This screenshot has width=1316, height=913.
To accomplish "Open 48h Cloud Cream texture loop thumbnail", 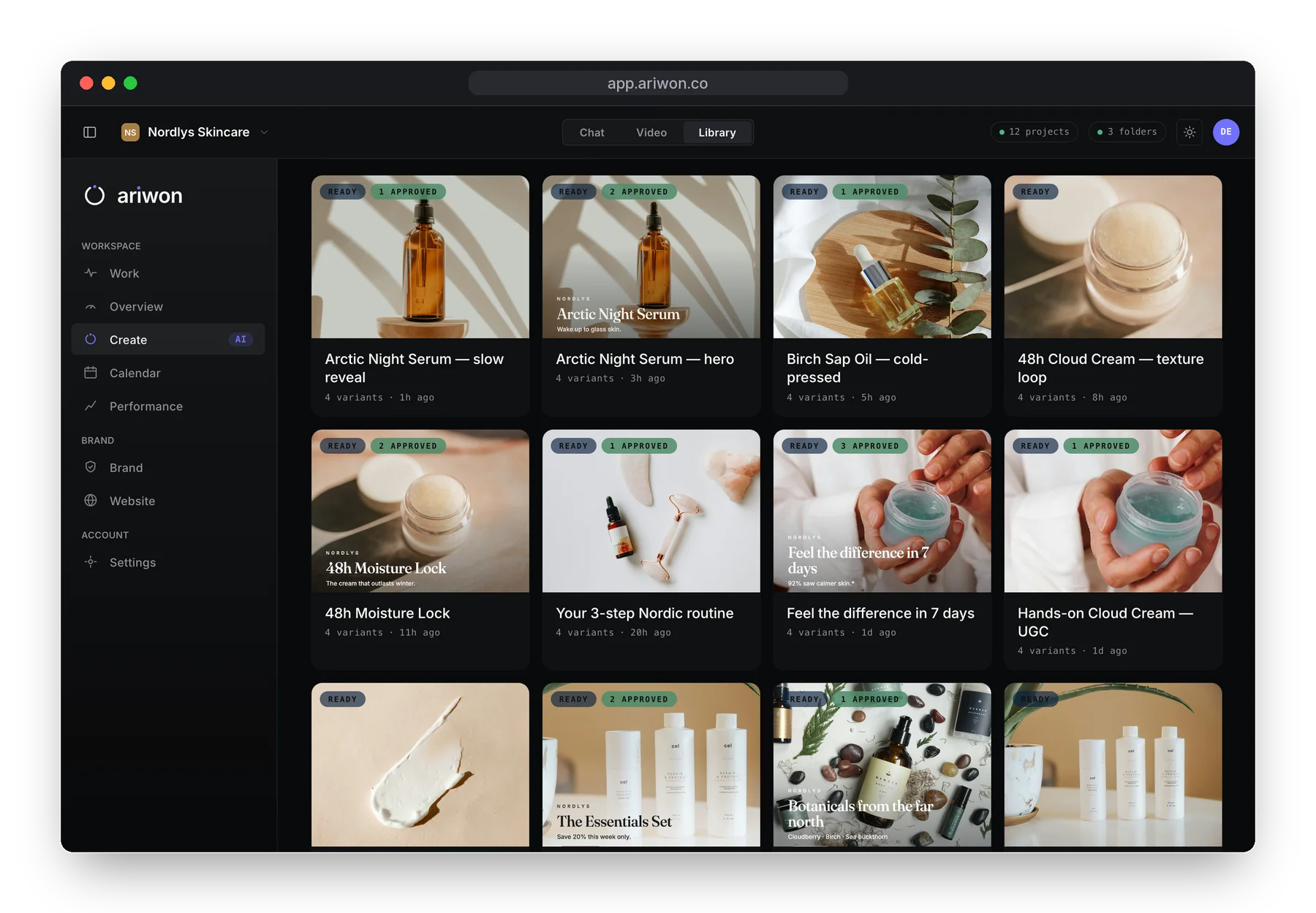I will (x=1113, y=257).
